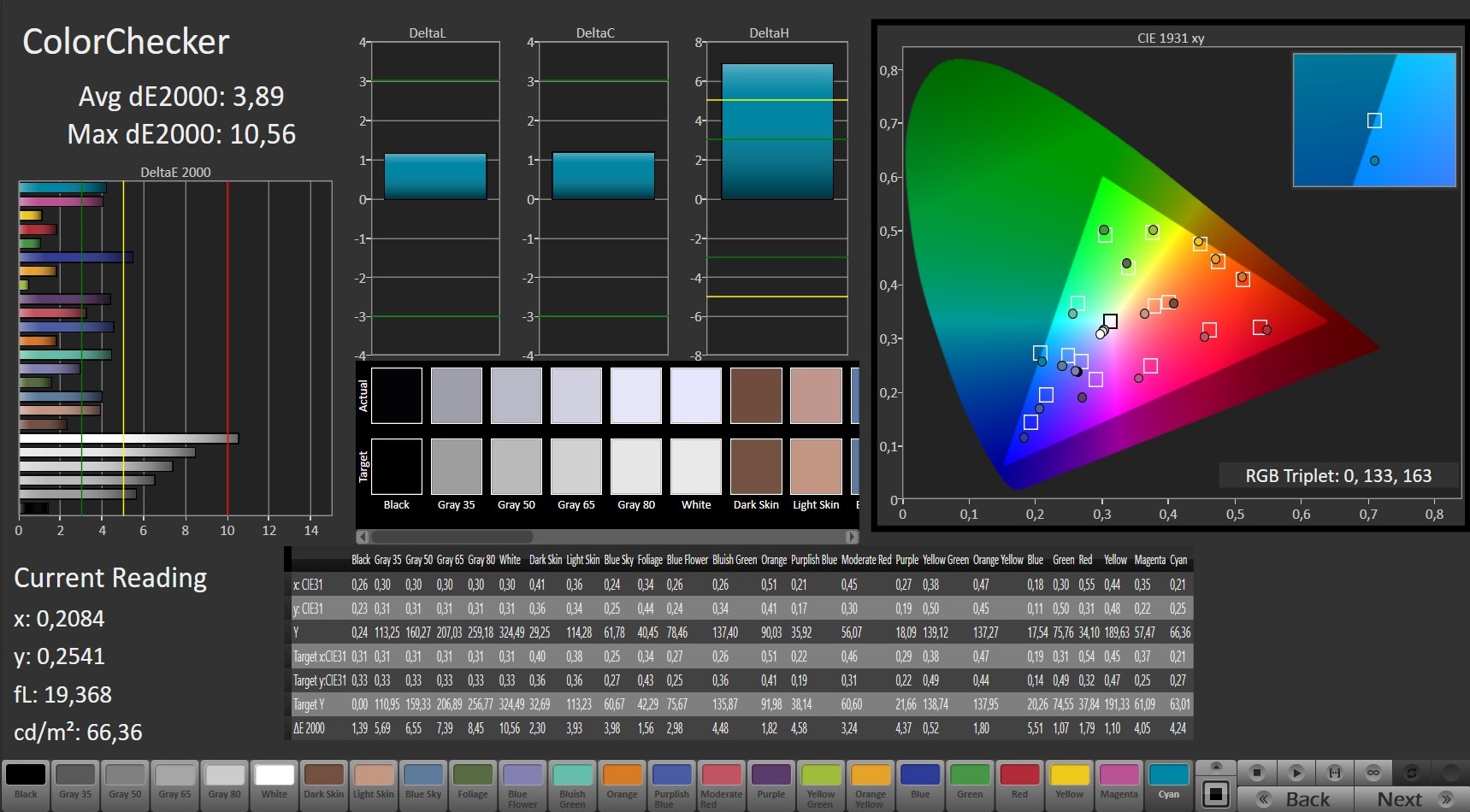Select the Bluish Green patch button
The image size is (1470, 812).
tap(572, 785)
